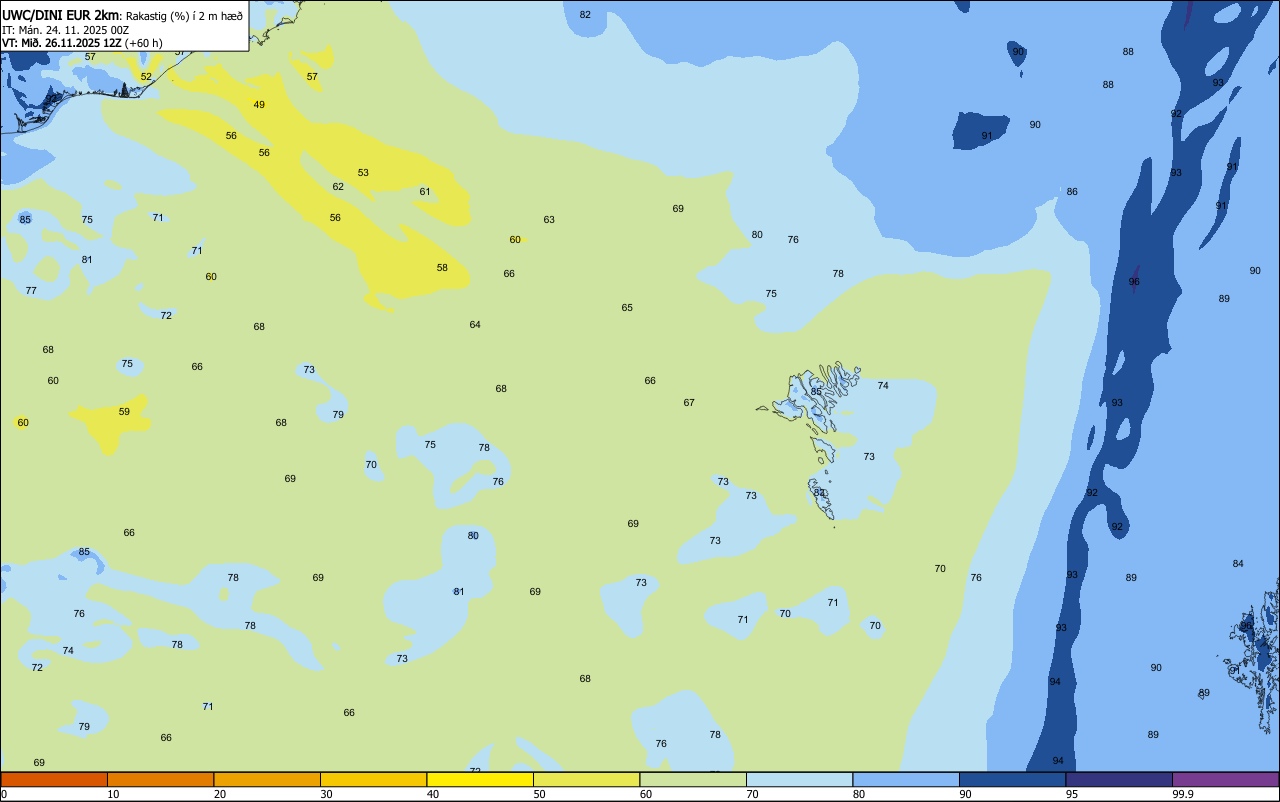The width and height of the screenshot is (1280, 802).
Task: Click the bright yellow 40–50 legend swatch
Action: pos(480,779)
